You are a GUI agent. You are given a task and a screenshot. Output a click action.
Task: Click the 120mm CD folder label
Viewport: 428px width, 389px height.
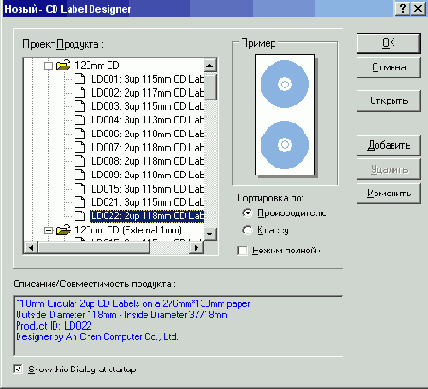[x=96, y=65]
